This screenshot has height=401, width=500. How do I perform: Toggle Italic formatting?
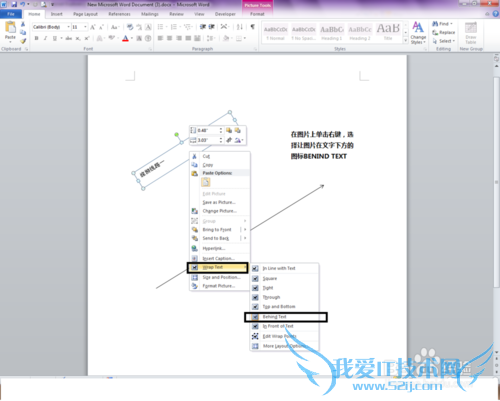[45, 38]
